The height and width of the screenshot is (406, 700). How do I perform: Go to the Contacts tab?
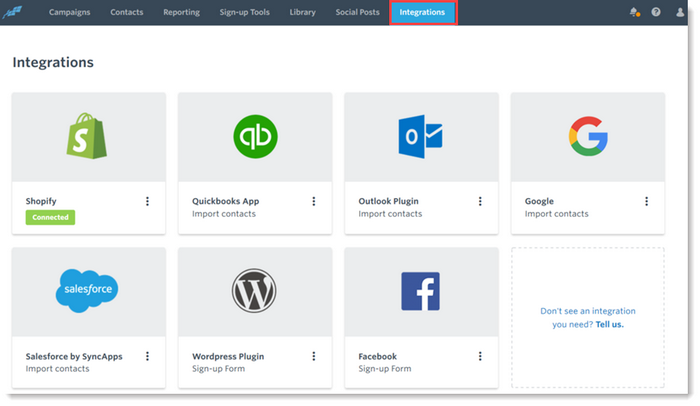tap(127, 12)
